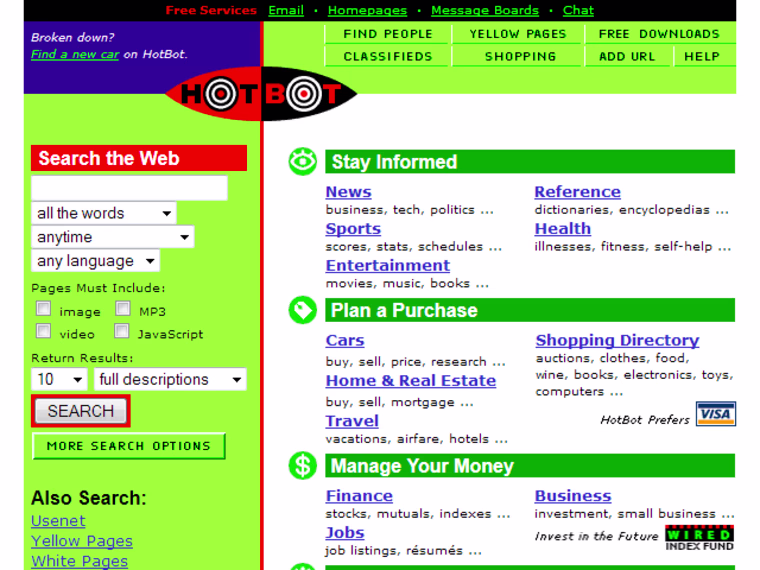The image size is (760, 570).
Task: Open the FREE DOWNLOADS tab
Action: tap(660, 34)
